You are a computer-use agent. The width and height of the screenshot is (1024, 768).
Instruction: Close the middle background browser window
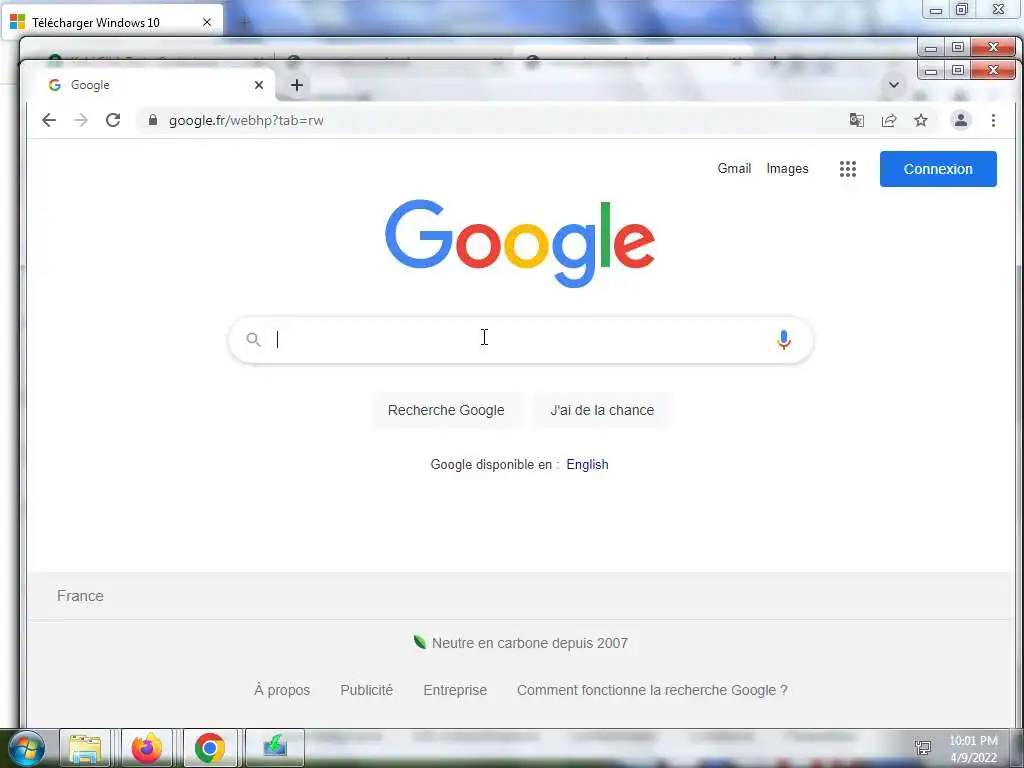tap(993, 47)
